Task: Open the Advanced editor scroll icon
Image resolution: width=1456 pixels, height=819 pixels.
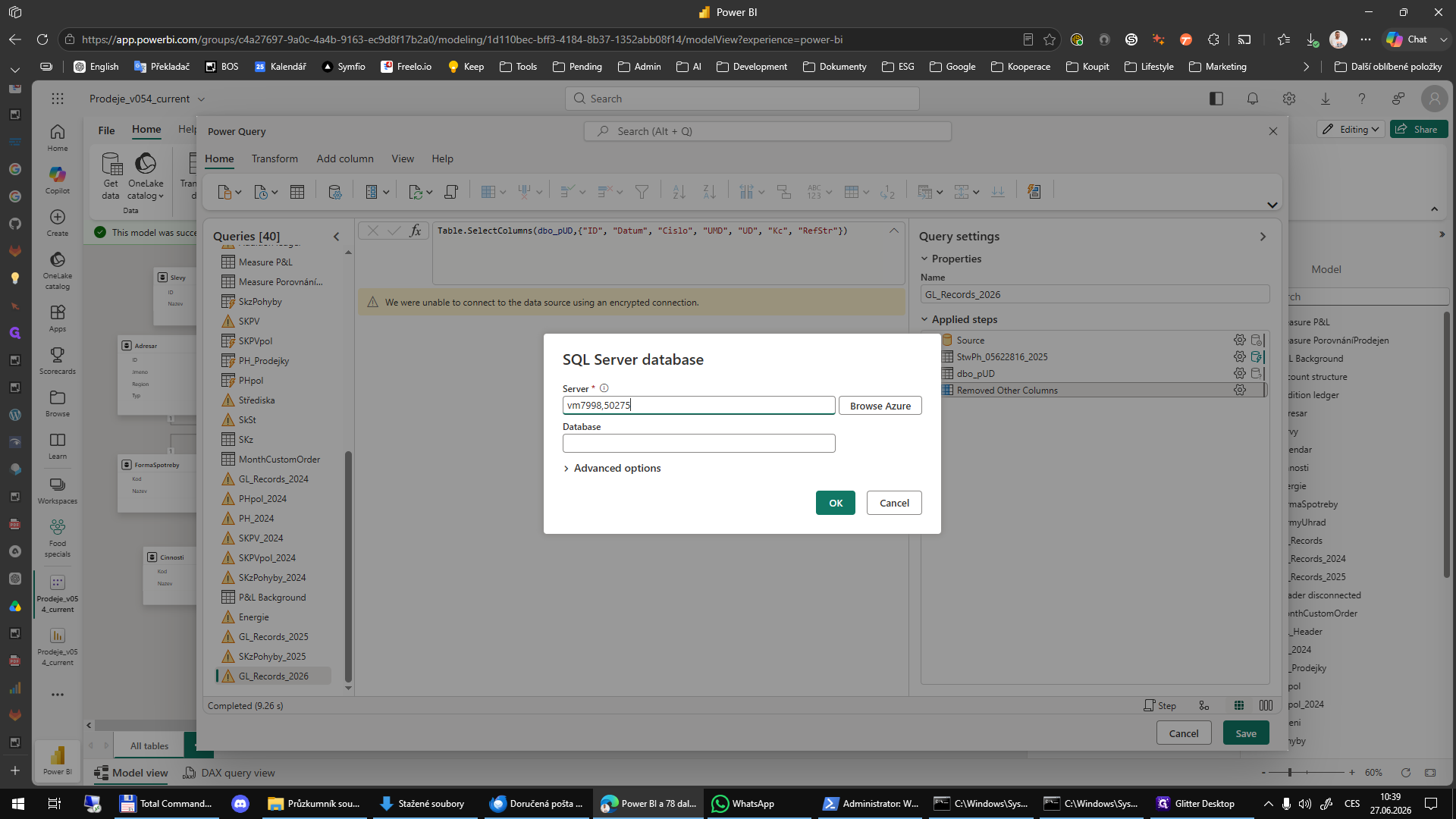Action: 451,192
